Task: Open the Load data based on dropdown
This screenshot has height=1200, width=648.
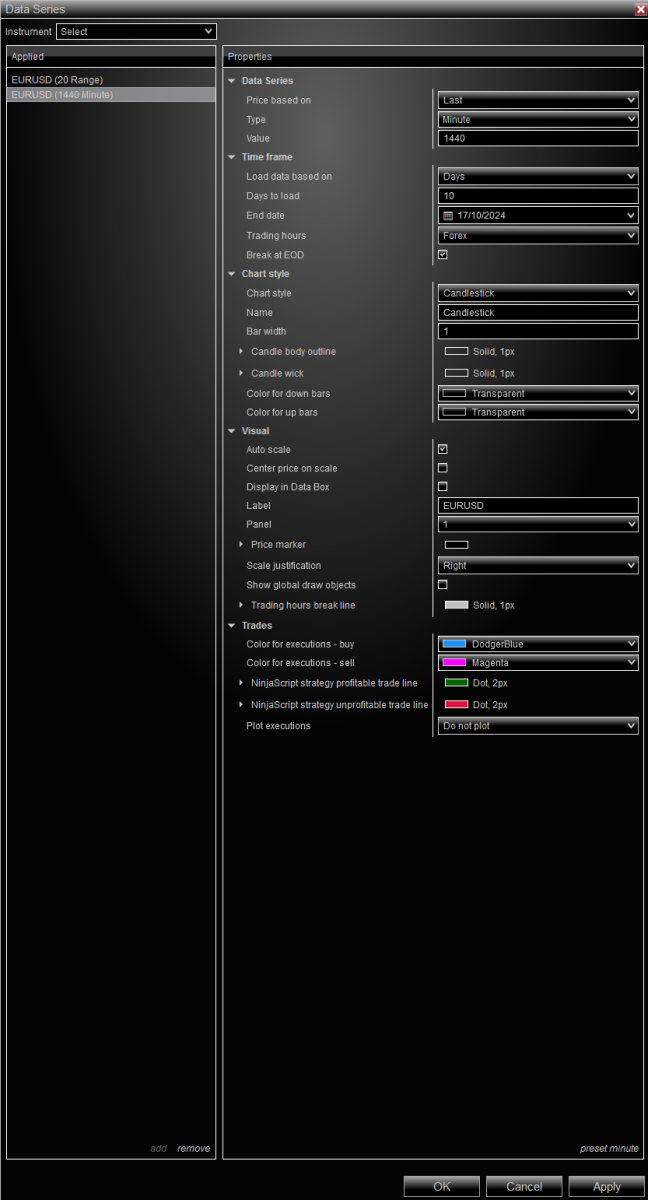Action: (538, 176)
